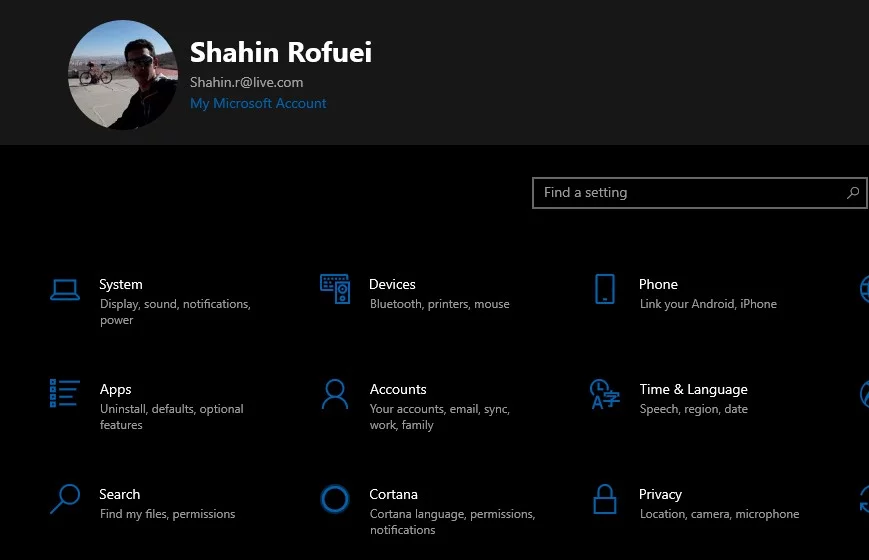
Task: Click "Link your Android, iPhone" description
Action: click(x=708, y=304)
